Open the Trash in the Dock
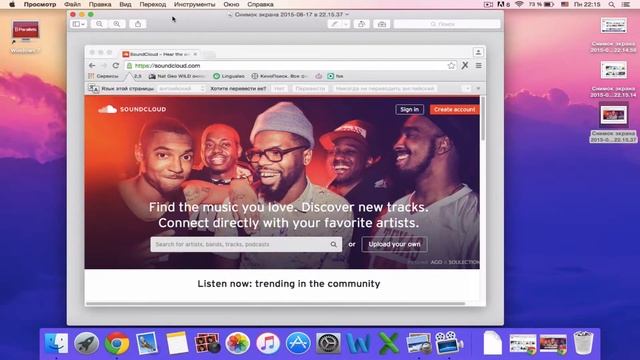The width and height of the screenshot is (640, 360). [x=583, y=343]
